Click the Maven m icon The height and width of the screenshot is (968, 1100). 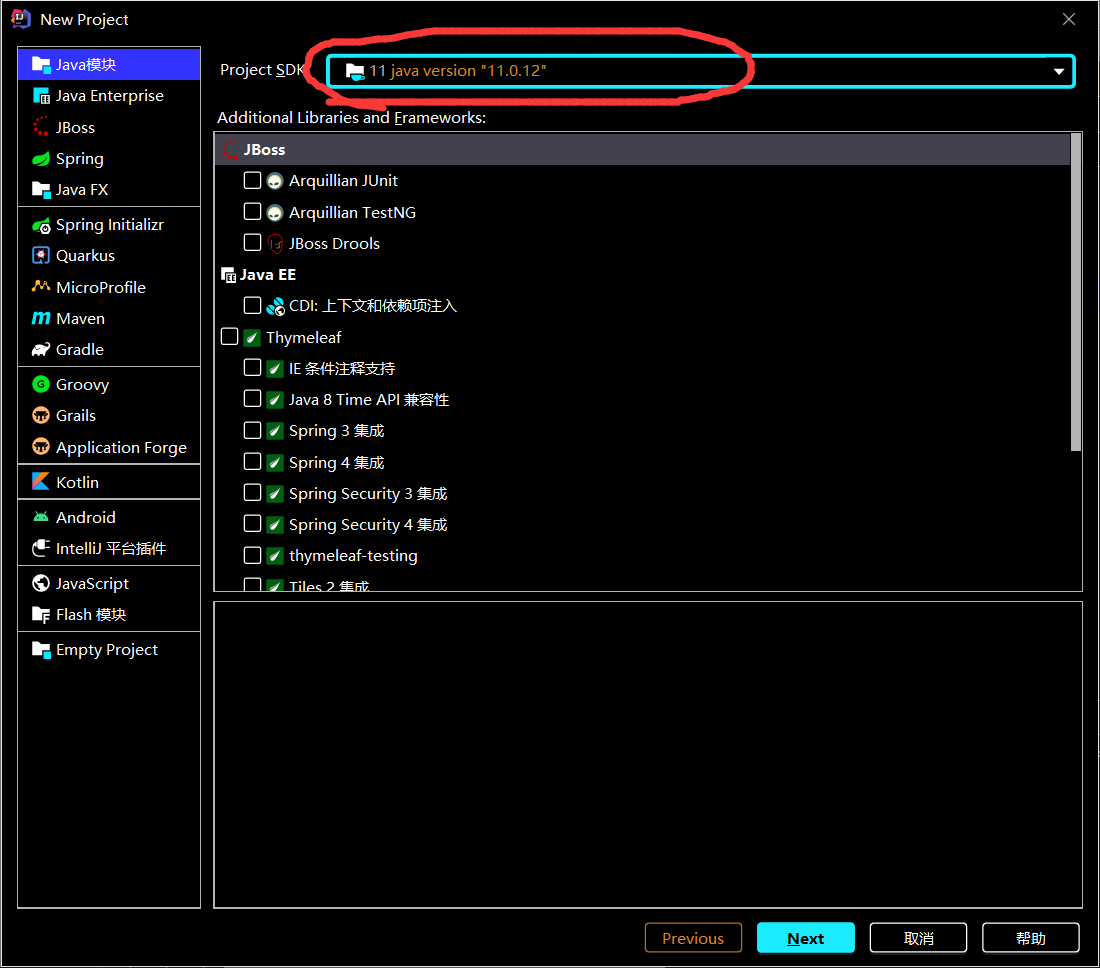[x=41, y=318]
